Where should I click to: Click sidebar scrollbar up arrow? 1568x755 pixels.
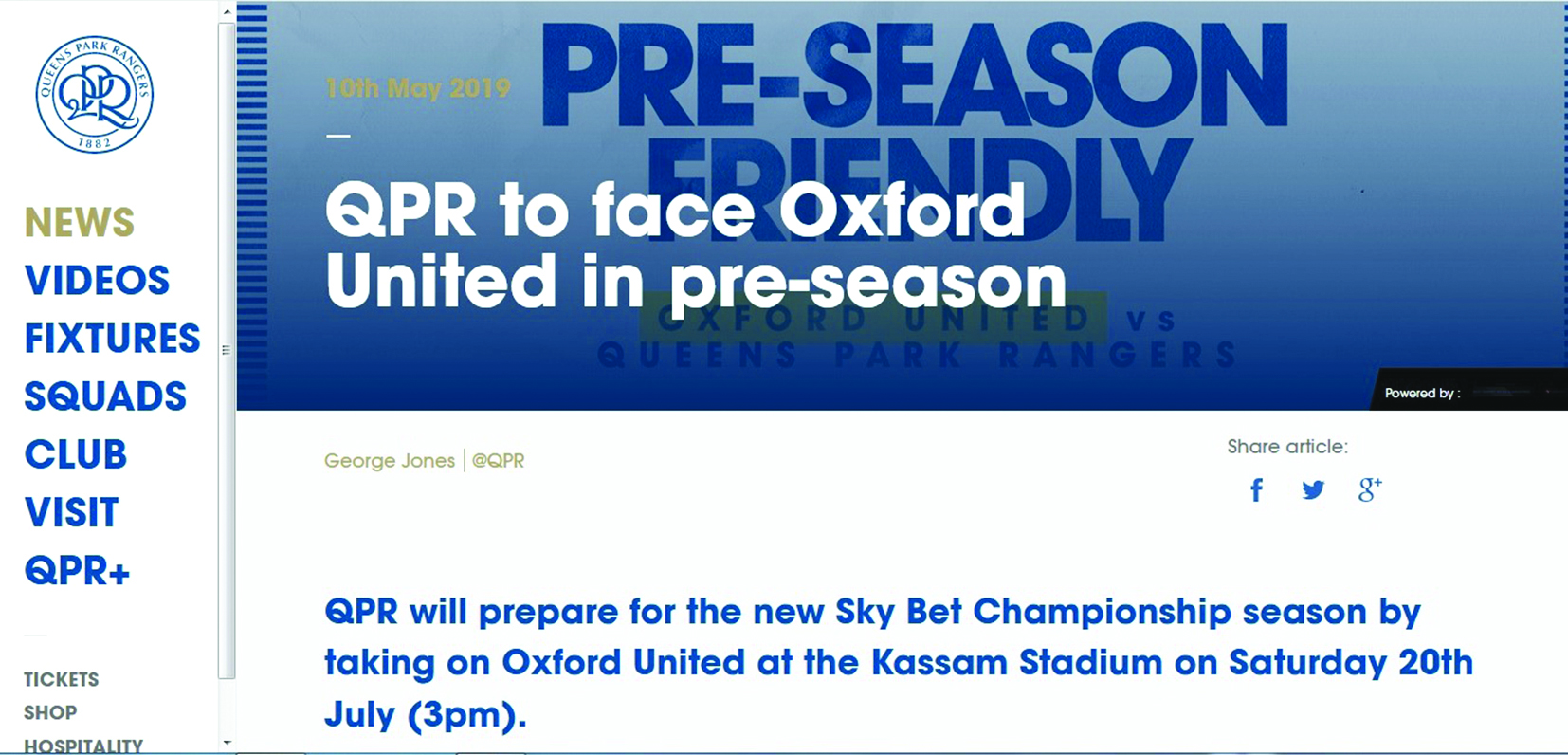[x=227, y=11]
